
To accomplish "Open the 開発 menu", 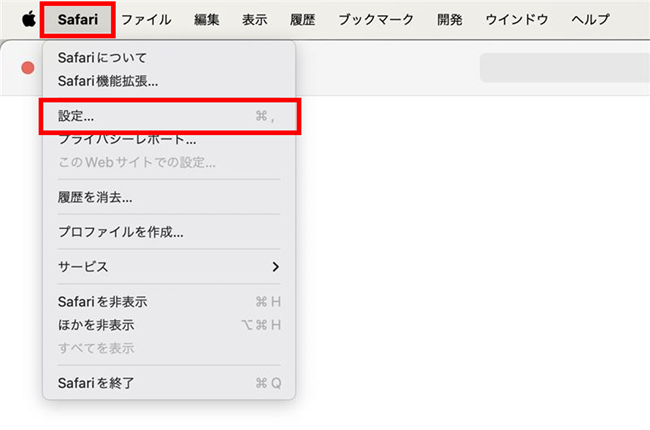I will (450, 19).
